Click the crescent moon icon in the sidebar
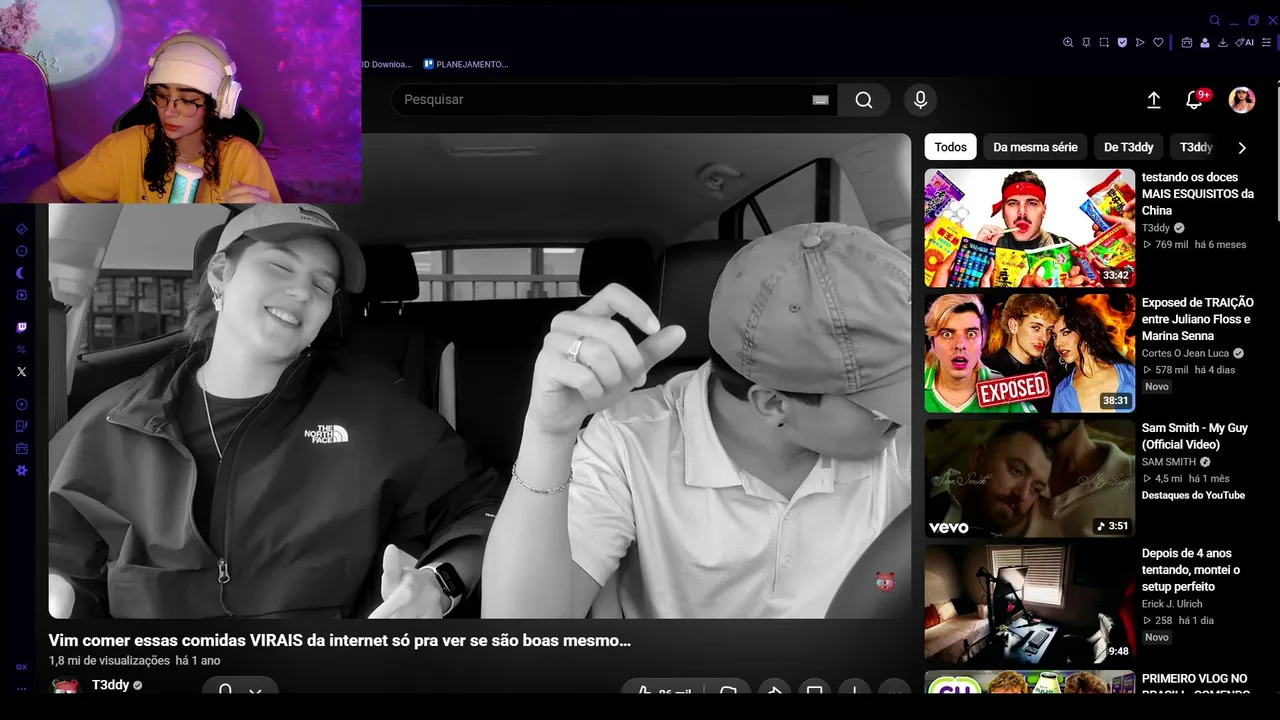 point(22,273)
